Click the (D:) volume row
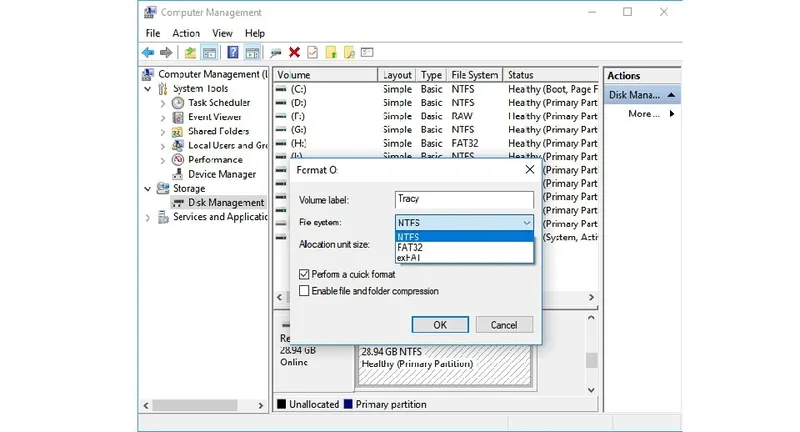This screenshot has width=800, height=432. pos(436,103)
